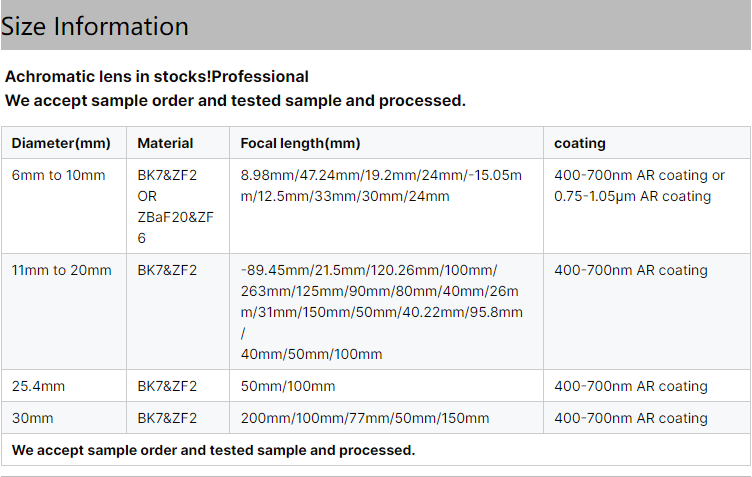This screenshot has width=752, height=477.
Task: Click the 200mm/100mm/77mm/50mm/150mm focal length cell
Action: 365,418
